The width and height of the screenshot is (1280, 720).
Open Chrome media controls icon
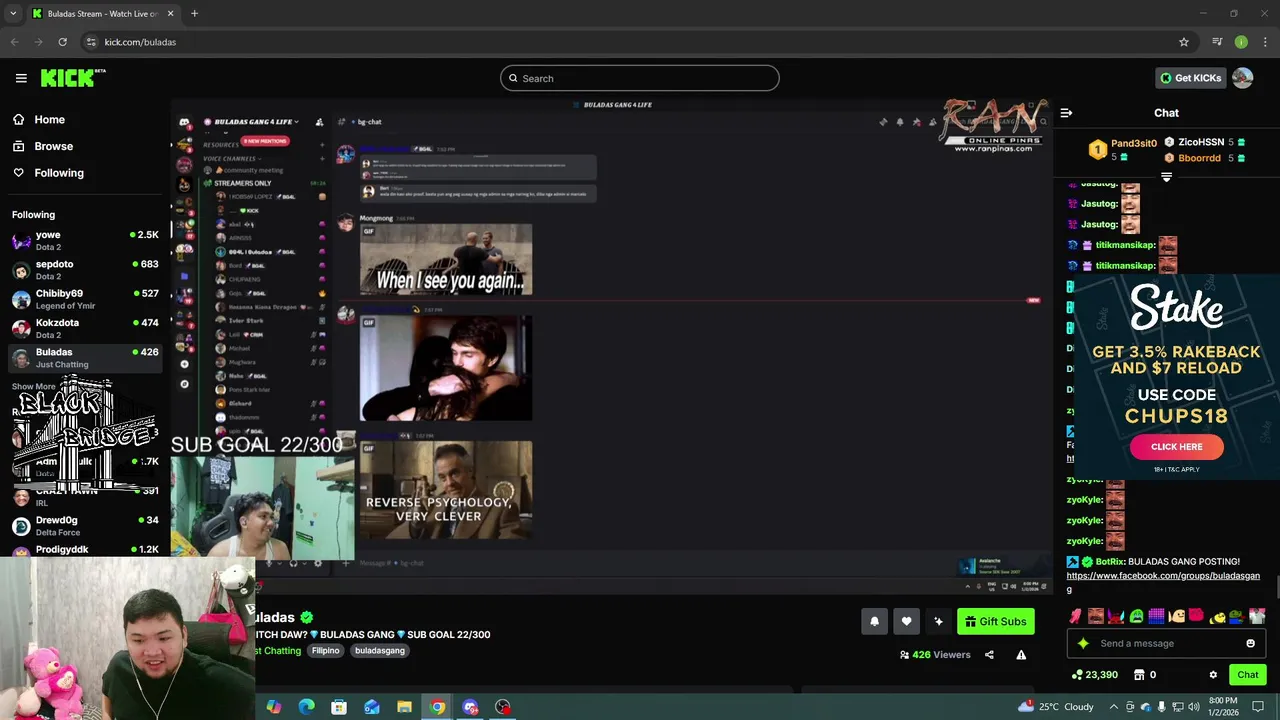point(1217,42)
